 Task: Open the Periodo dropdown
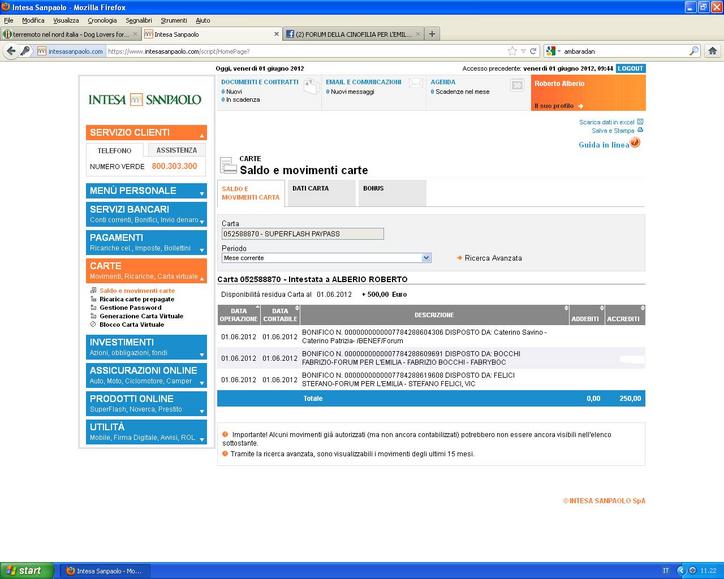click(427, 258)
